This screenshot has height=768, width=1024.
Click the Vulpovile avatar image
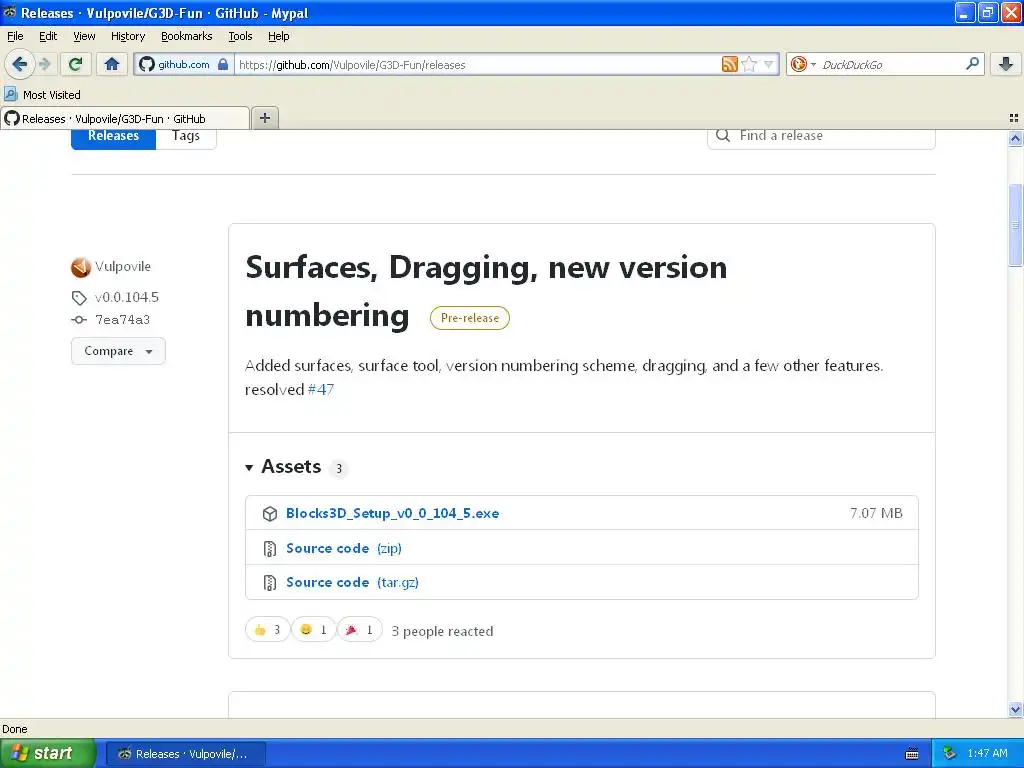pos(81,266)
